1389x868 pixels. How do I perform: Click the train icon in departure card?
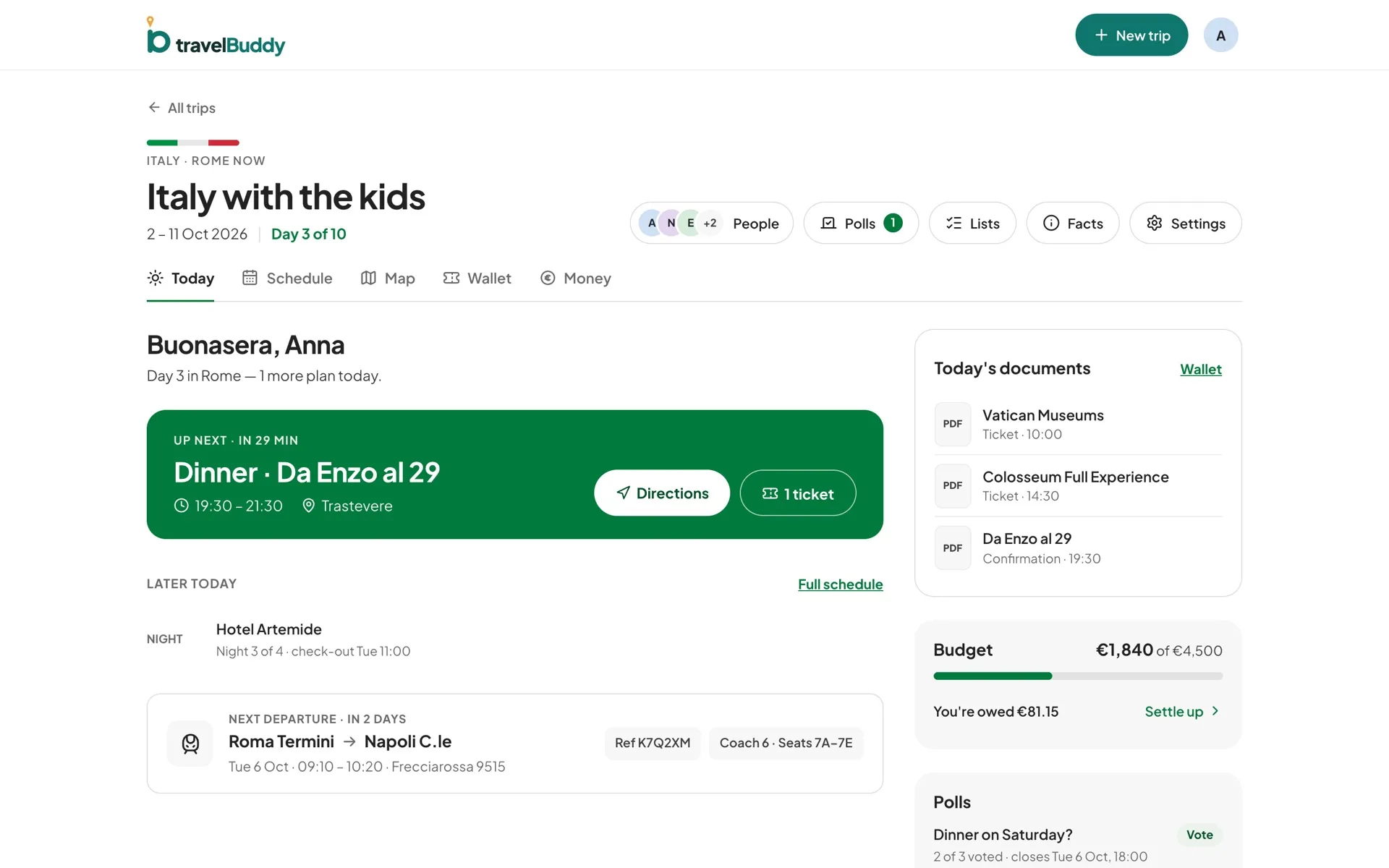190,744
